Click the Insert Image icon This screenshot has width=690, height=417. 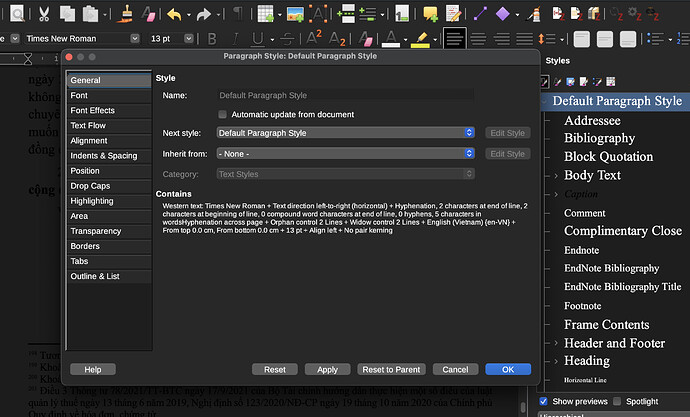295,14
